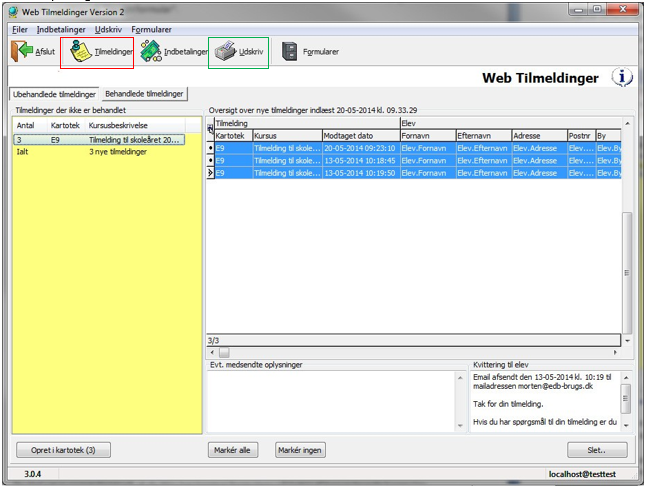Click the Efternavn column header

[x=483, y=136]
